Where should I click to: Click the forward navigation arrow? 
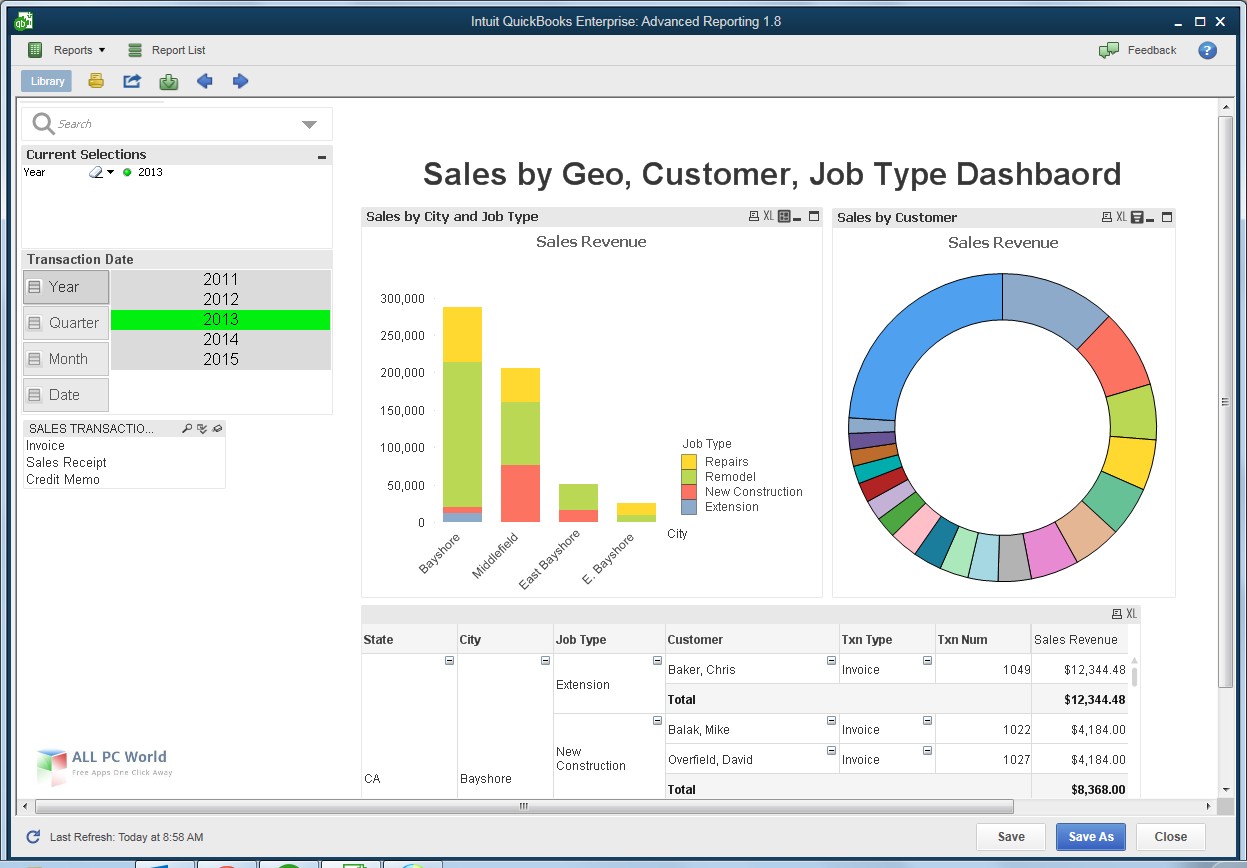(240, 81)
